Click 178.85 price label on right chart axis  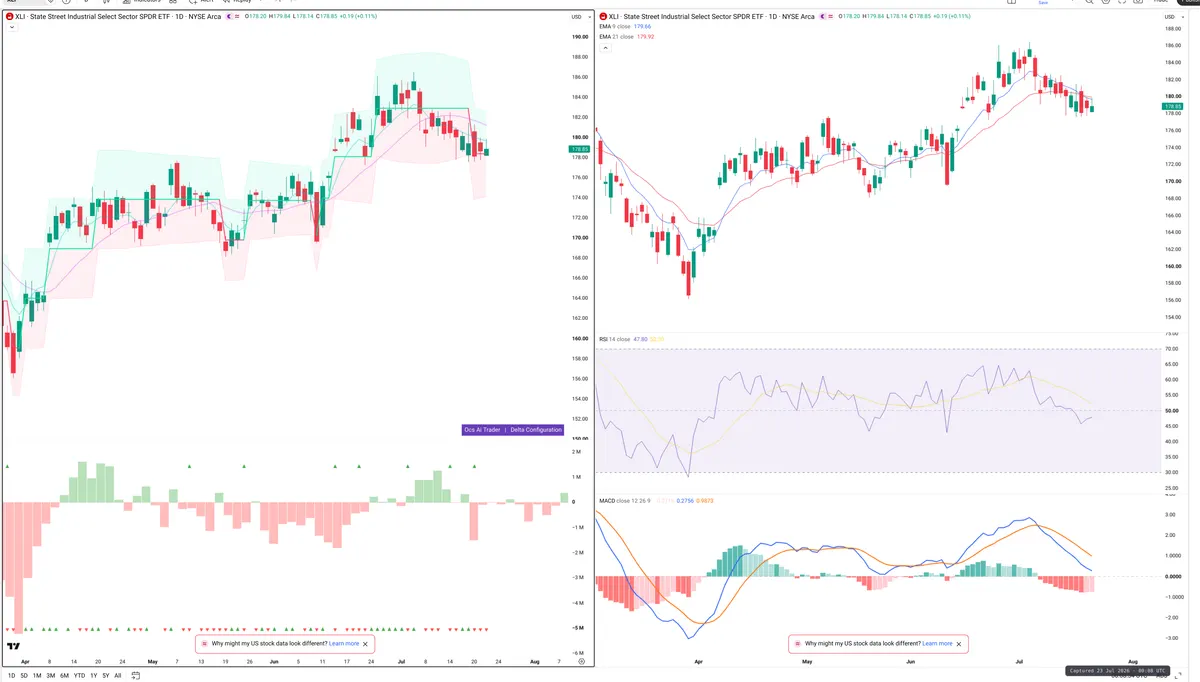tap(1173, 105)
